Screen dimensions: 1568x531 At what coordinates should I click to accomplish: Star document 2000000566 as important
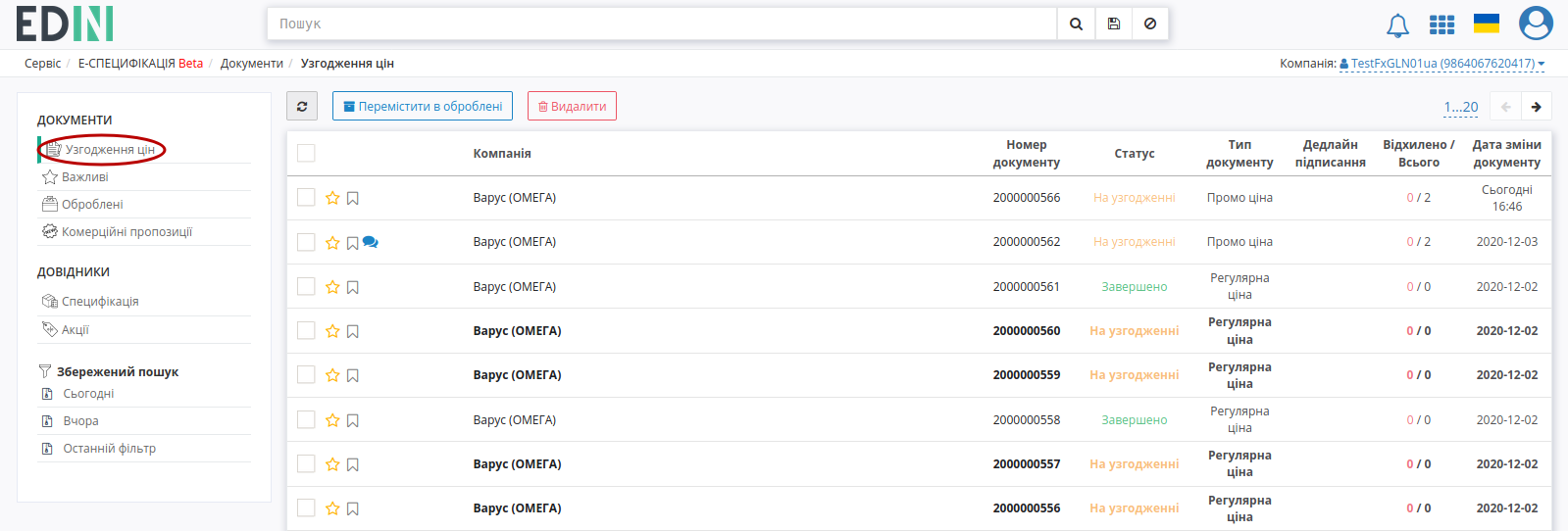(332, 198)
